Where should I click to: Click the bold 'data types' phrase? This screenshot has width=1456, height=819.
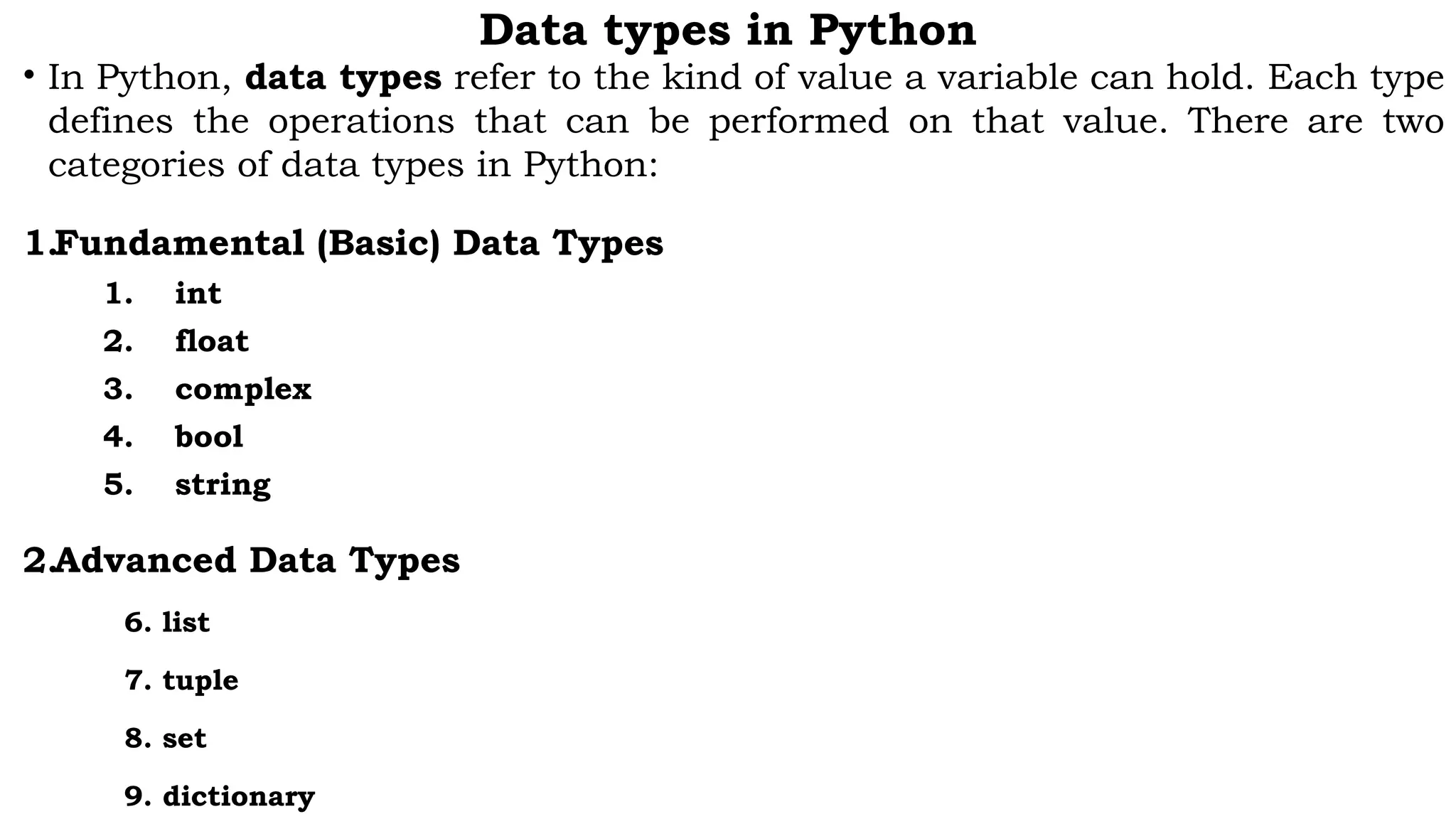[x=343, y=77]
